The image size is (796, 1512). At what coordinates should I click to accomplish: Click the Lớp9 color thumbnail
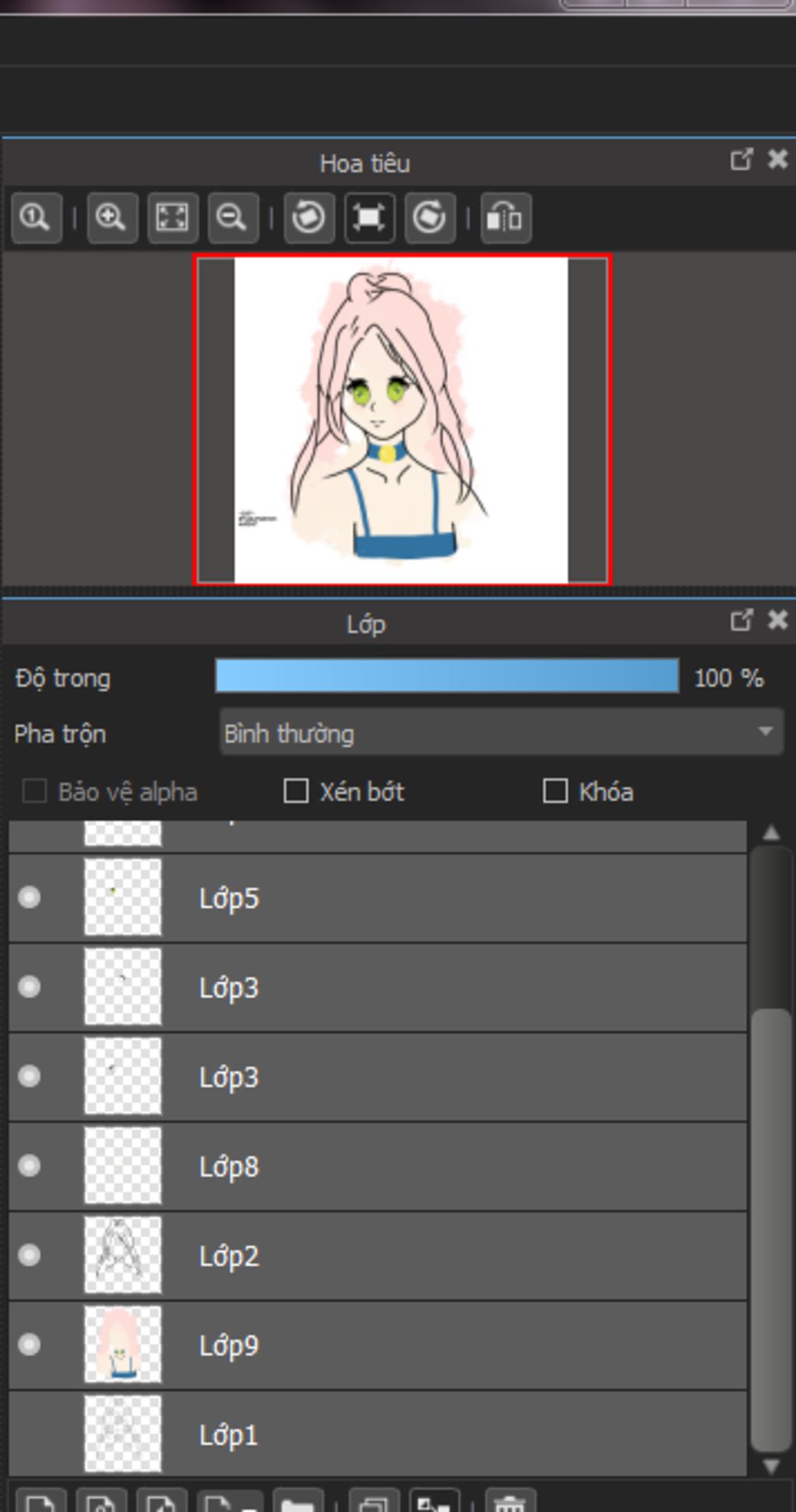[x=123, y=1345]
